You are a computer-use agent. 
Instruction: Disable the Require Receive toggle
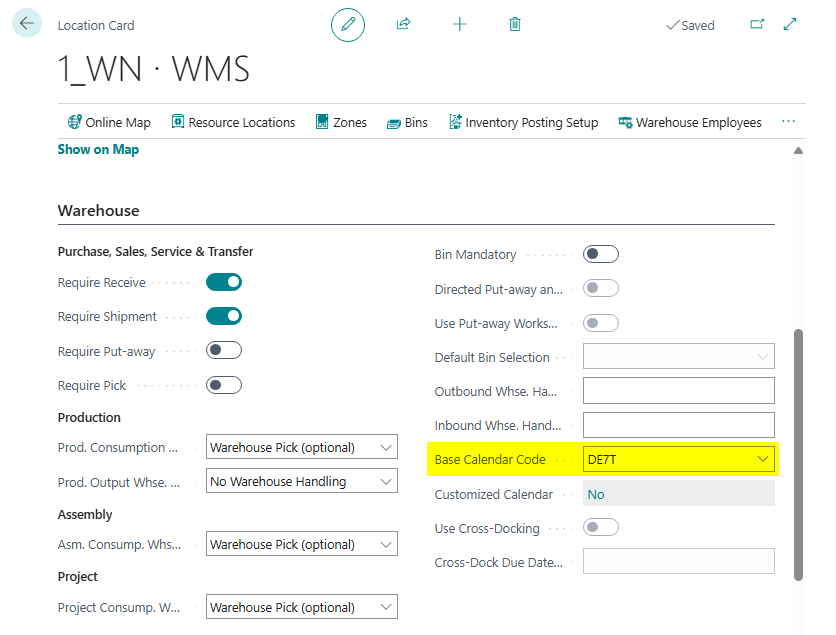[224, 282]
